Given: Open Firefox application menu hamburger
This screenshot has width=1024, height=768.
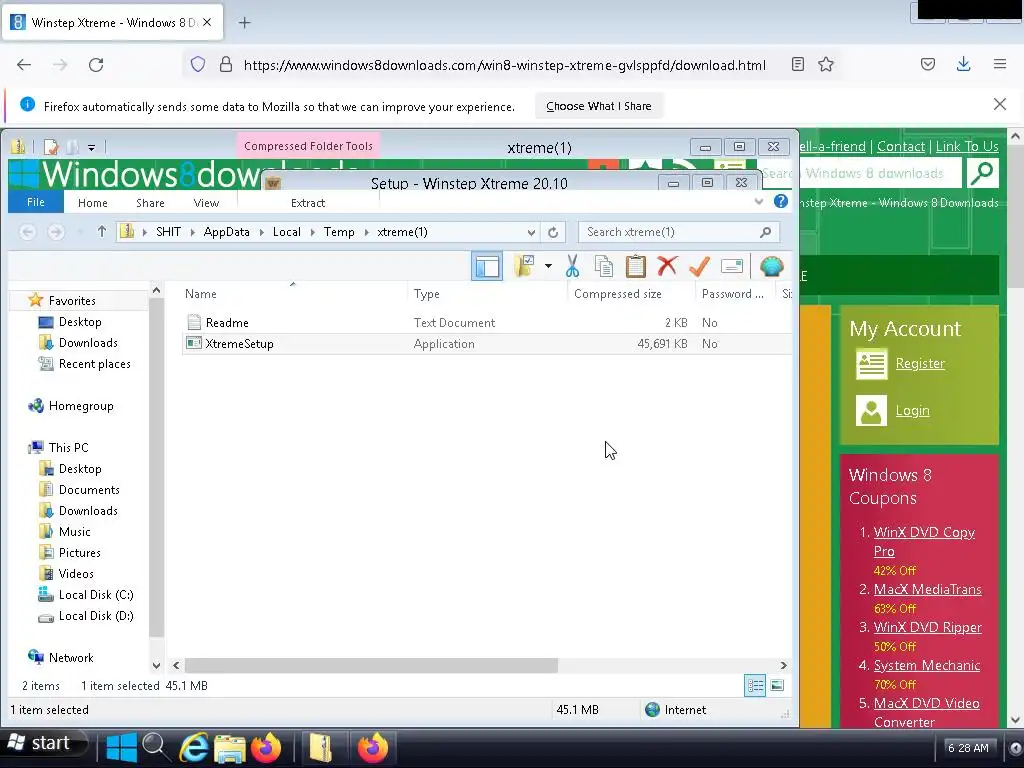Looking at the screenshot, I should pyautogui.click(x=1000, y=64).
